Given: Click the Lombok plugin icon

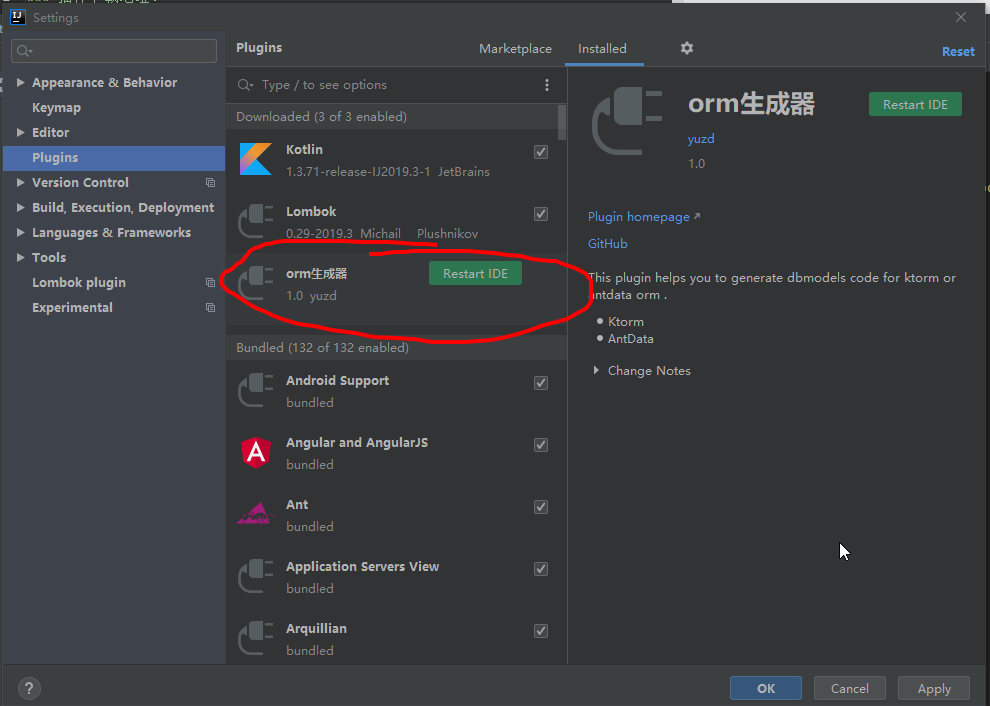Looking at the screenshot, I should point(256,221).
